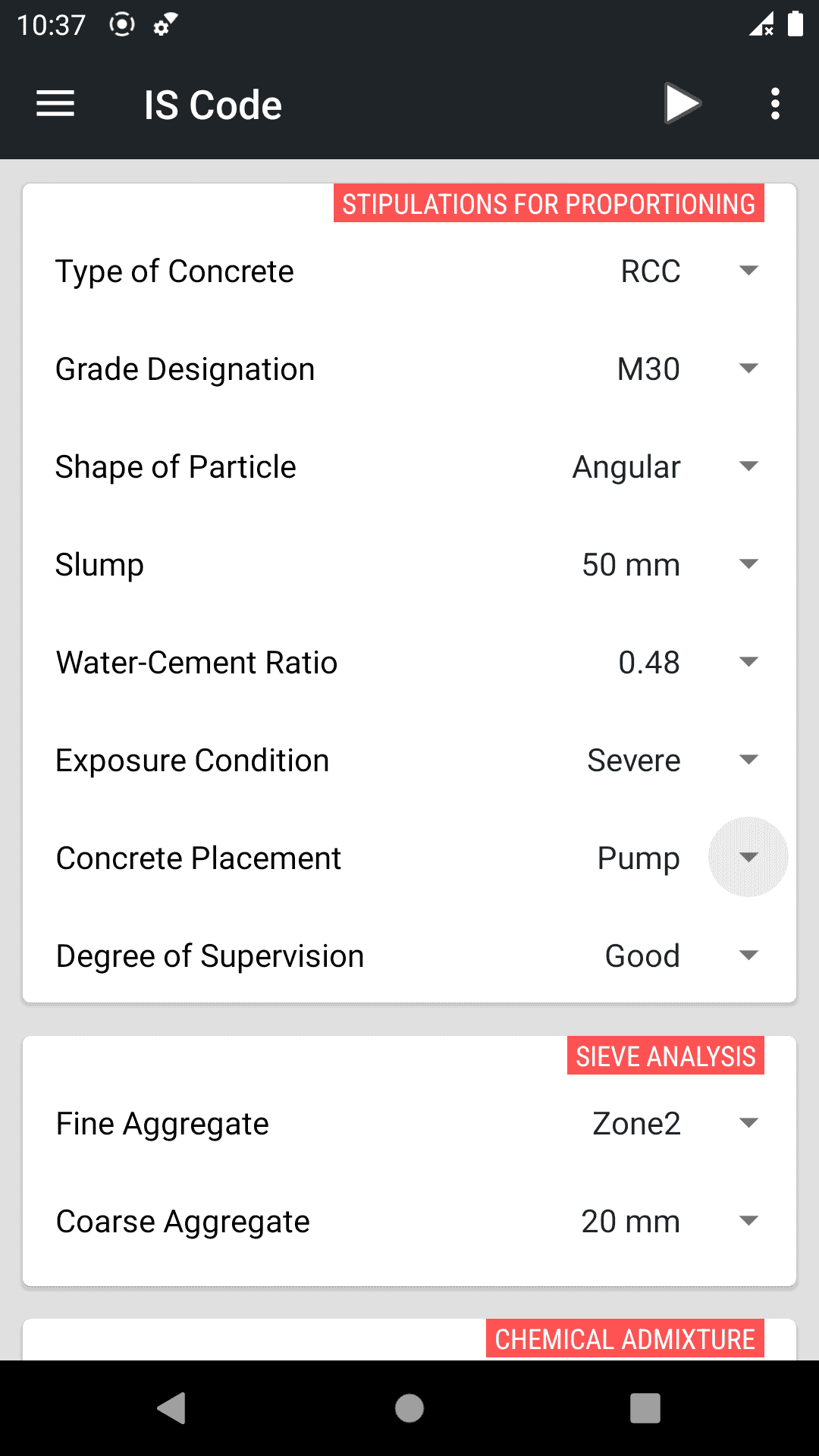
Task: Expand the Exposure Condition Severe dropdown
Action: 748,760
